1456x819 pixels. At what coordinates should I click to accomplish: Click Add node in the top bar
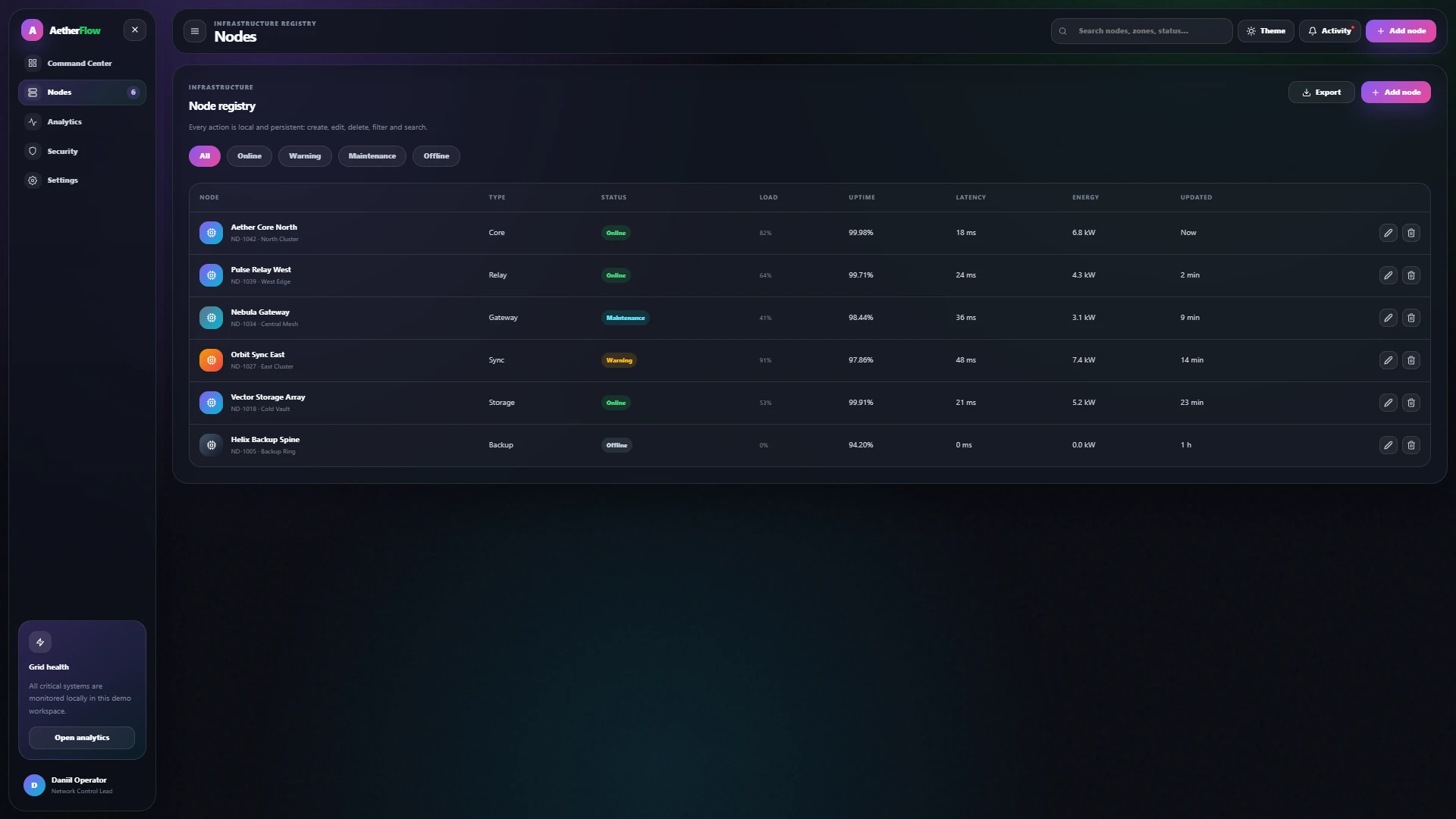pos(1401,31)
